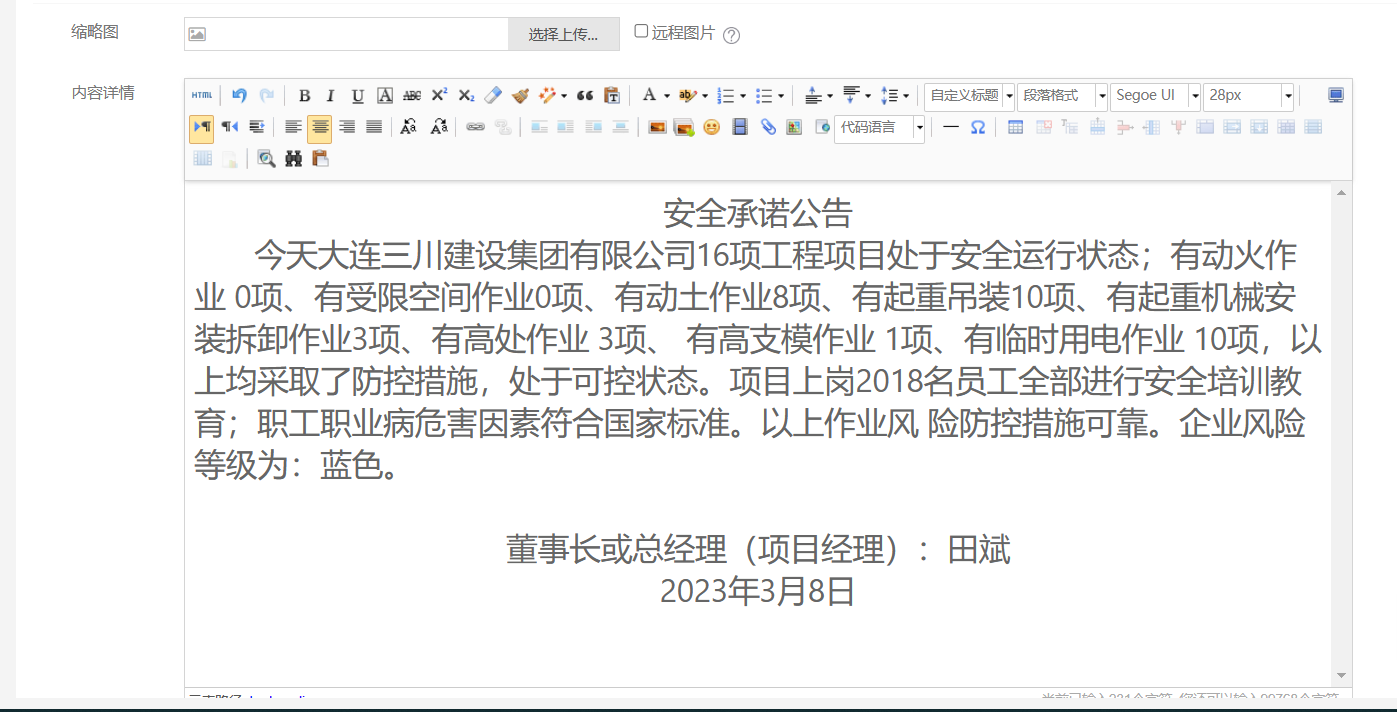Click the 2023年3月8日 date line
Image resolution: width=1397 pixels, height=712 pixels.
pyautogui.click(x=758, y=592)
